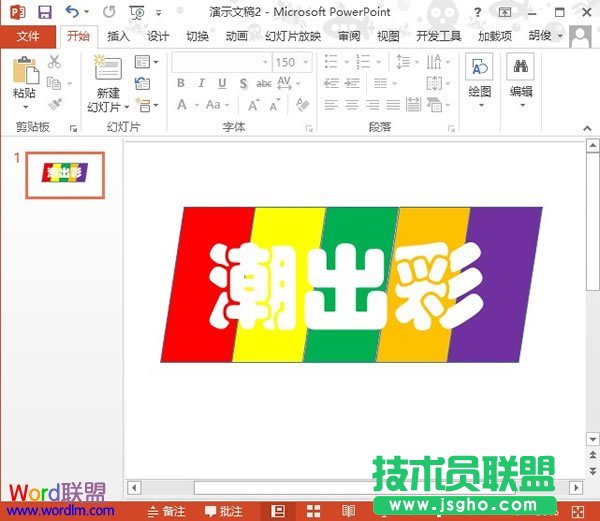Open the font color dropdown arrow
600x521 pixels.
click(197, 105)
